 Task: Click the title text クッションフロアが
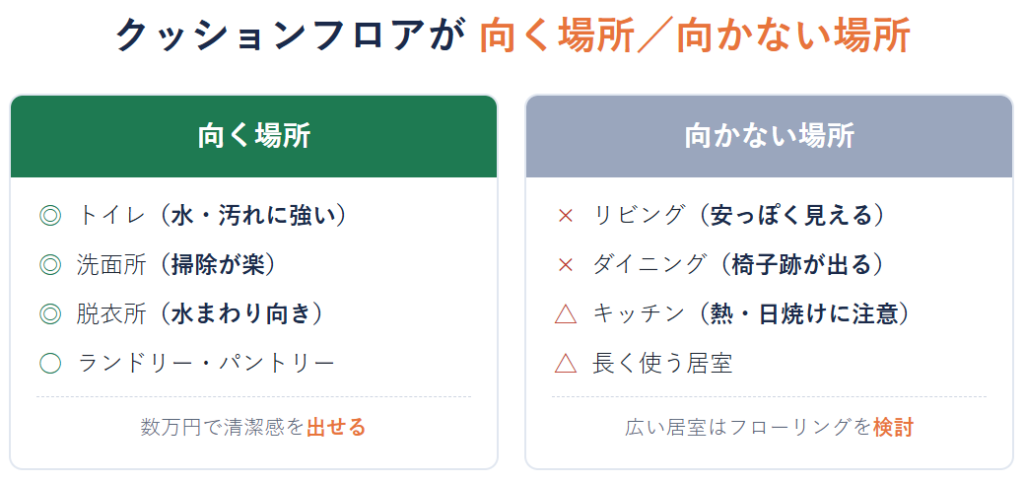290,35
